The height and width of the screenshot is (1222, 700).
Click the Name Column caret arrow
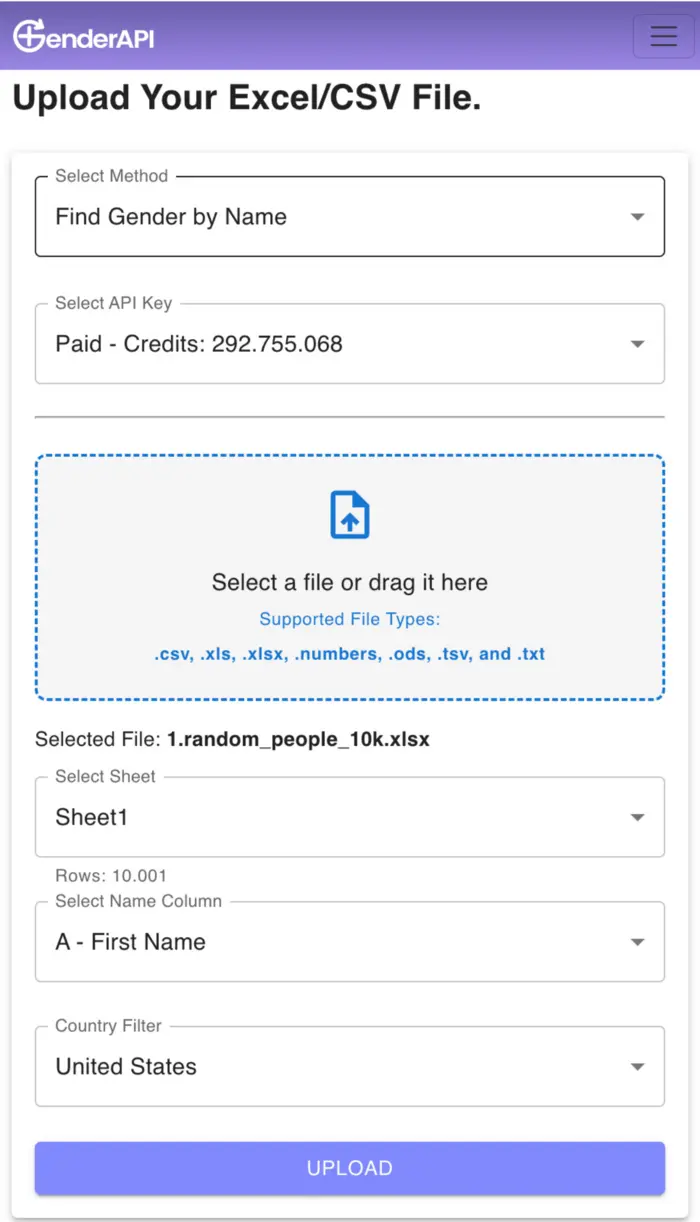pyautogui.click(x=637, y=942)
